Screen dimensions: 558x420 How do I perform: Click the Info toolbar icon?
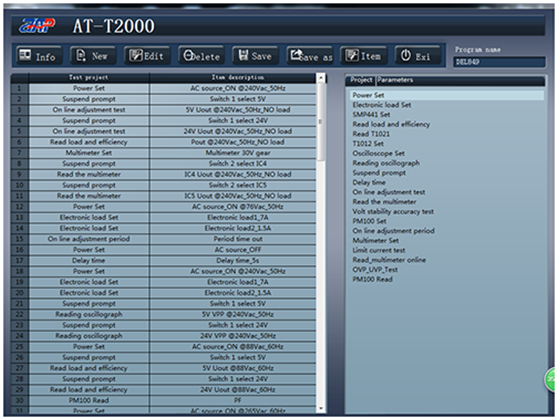25,55
